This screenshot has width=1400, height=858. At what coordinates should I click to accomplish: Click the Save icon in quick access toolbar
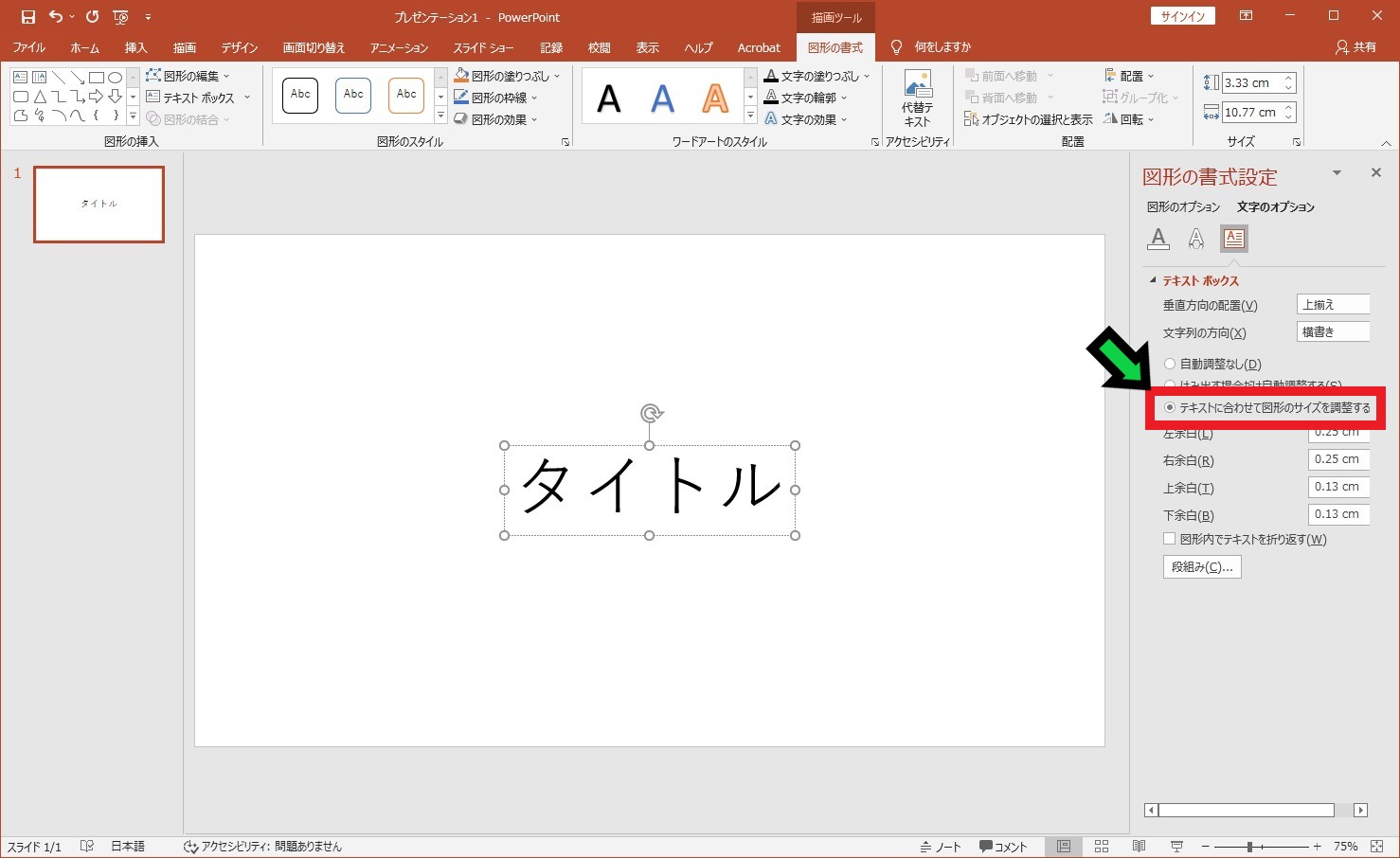(28, 17)
